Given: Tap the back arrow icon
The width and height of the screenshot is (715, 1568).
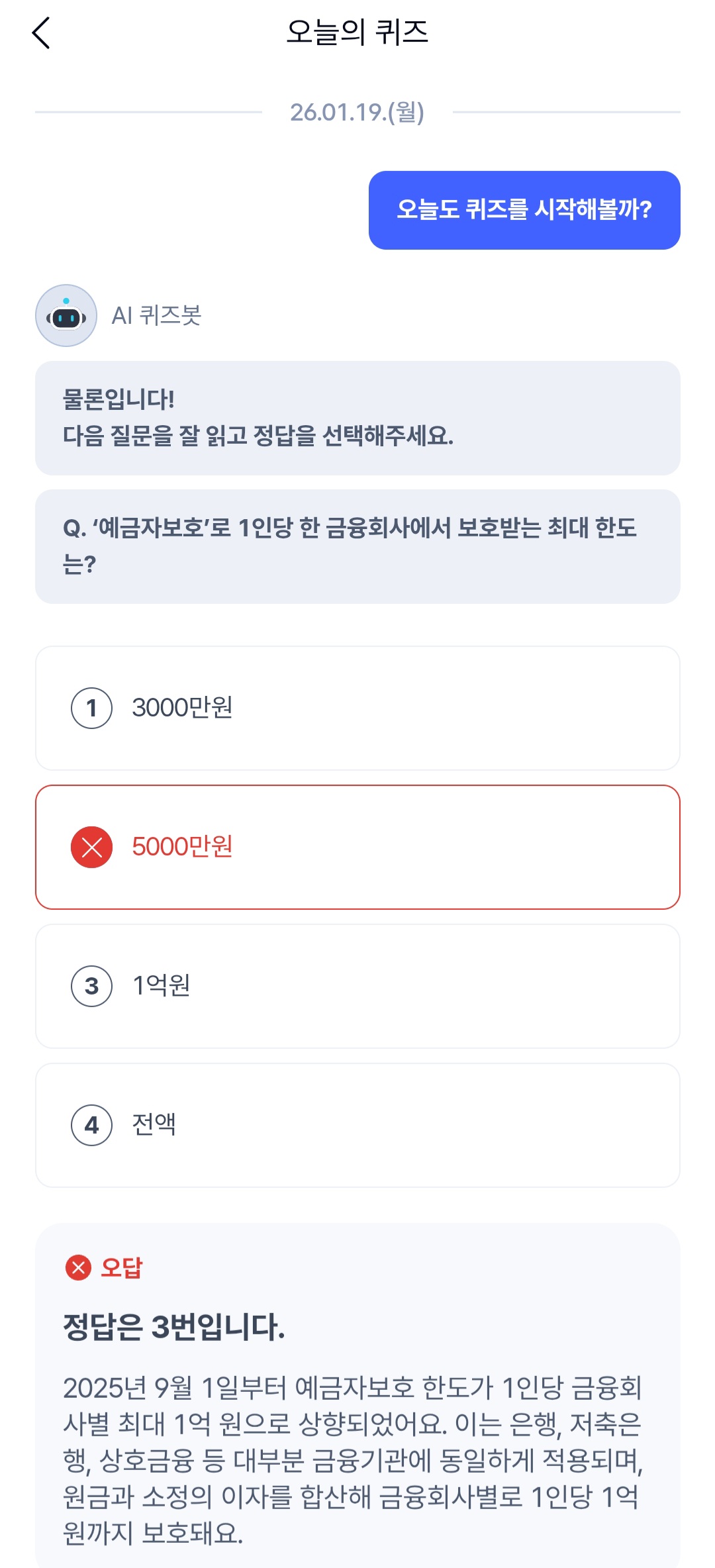Looking at the screenshot, I should point(41,33).
